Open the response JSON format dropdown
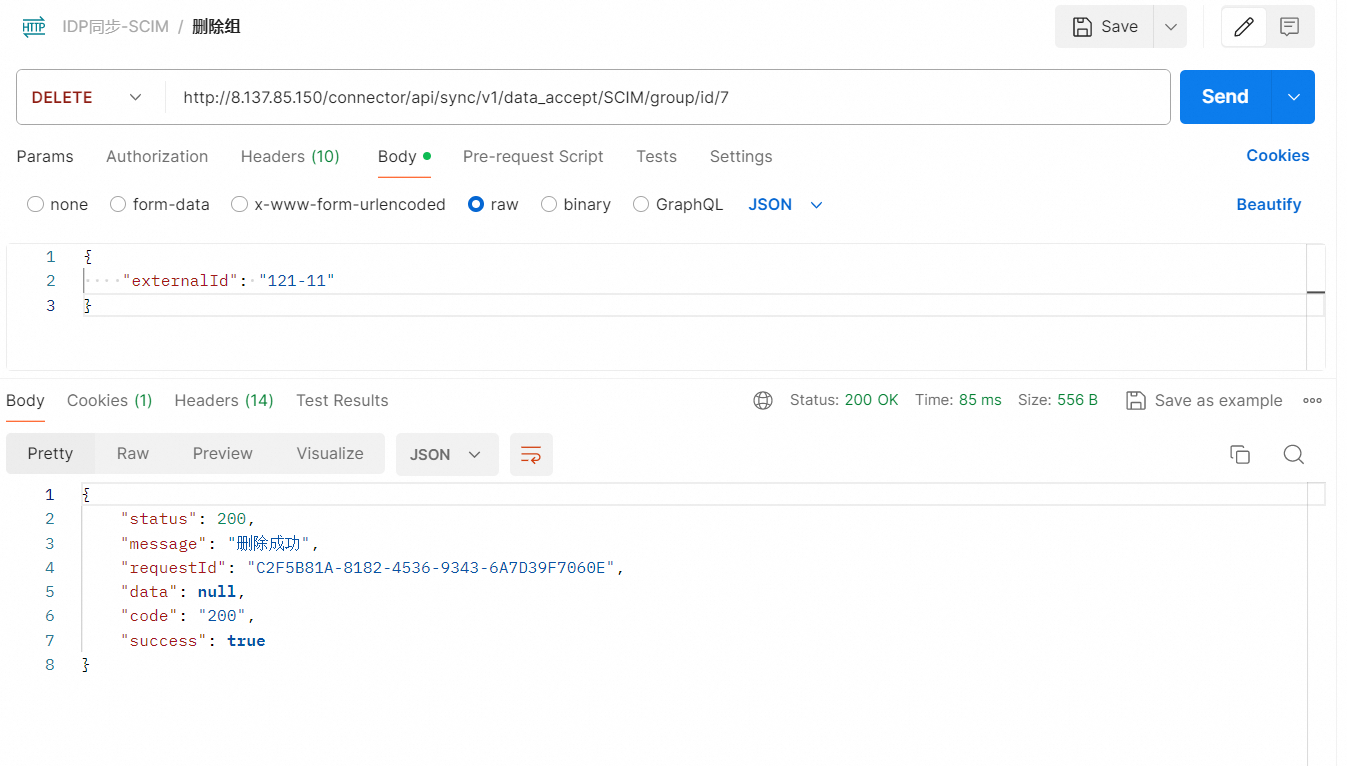The height and width of the screenshot is (766, 1347). tap(447, 454)
